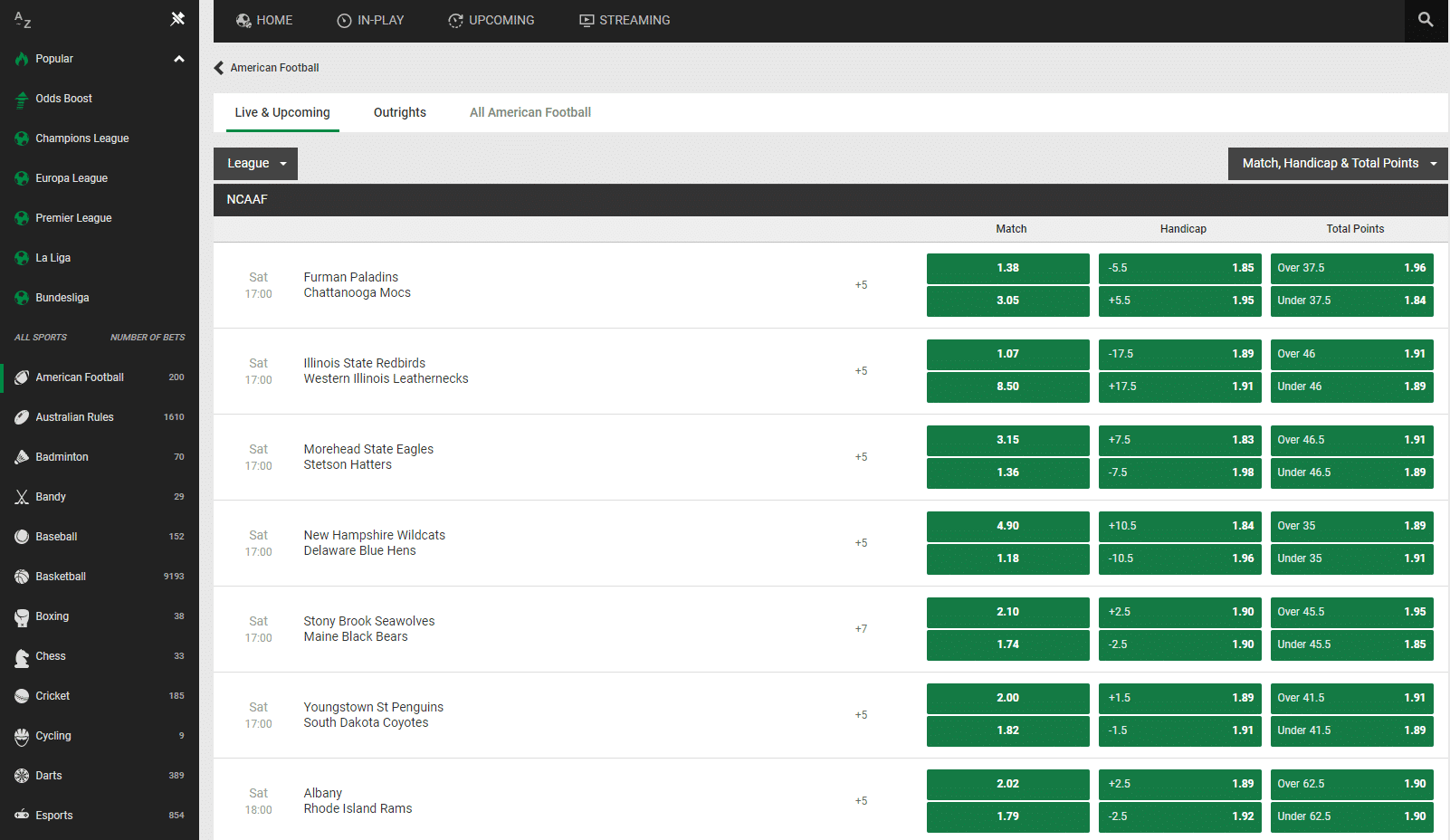This screenshot has width=1450, height=840.
Task: Select Furman Paladins match odds 1.38
Action: pyautogui.click(x=1007, y=268)
